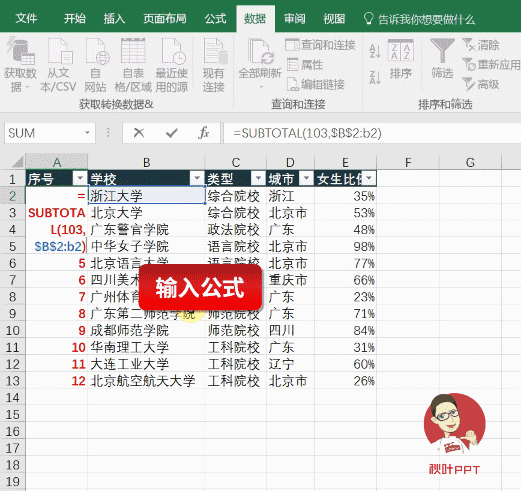Viewport: 521px width, 491px height.
Task: Open Insert Function fx button
Action: (203, 133)
